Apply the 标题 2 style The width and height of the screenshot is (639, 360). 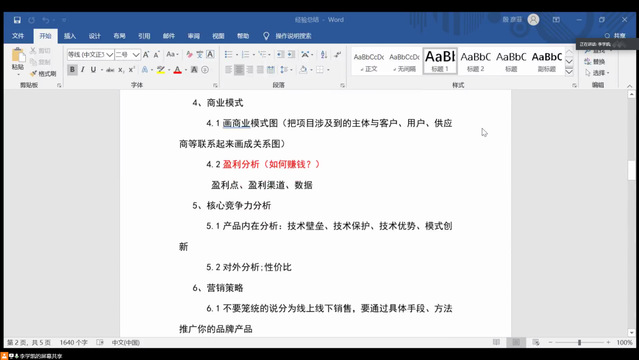[476, 61]
